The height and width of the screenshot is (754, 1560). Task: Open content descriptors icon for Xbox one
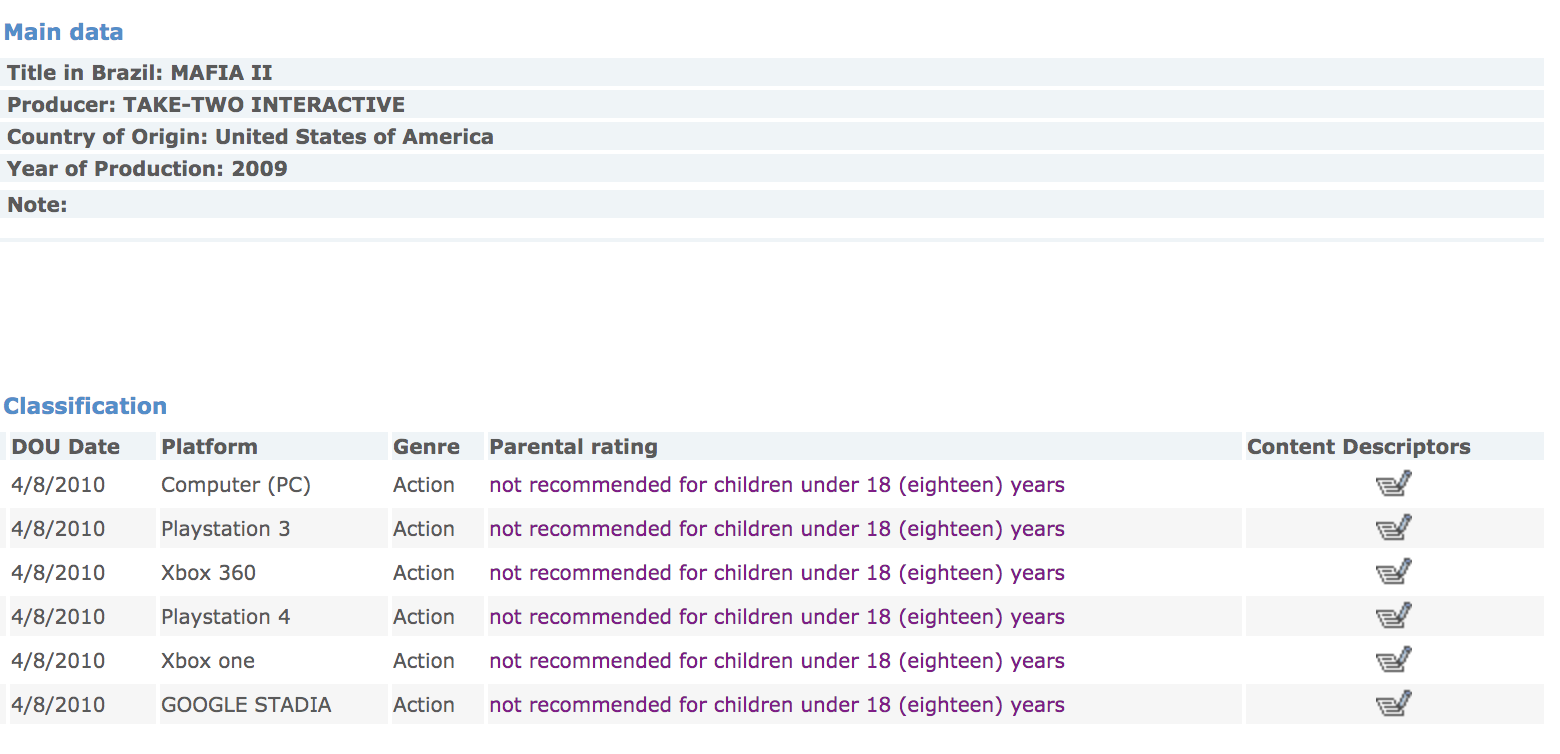click(x=1393, y=661)
